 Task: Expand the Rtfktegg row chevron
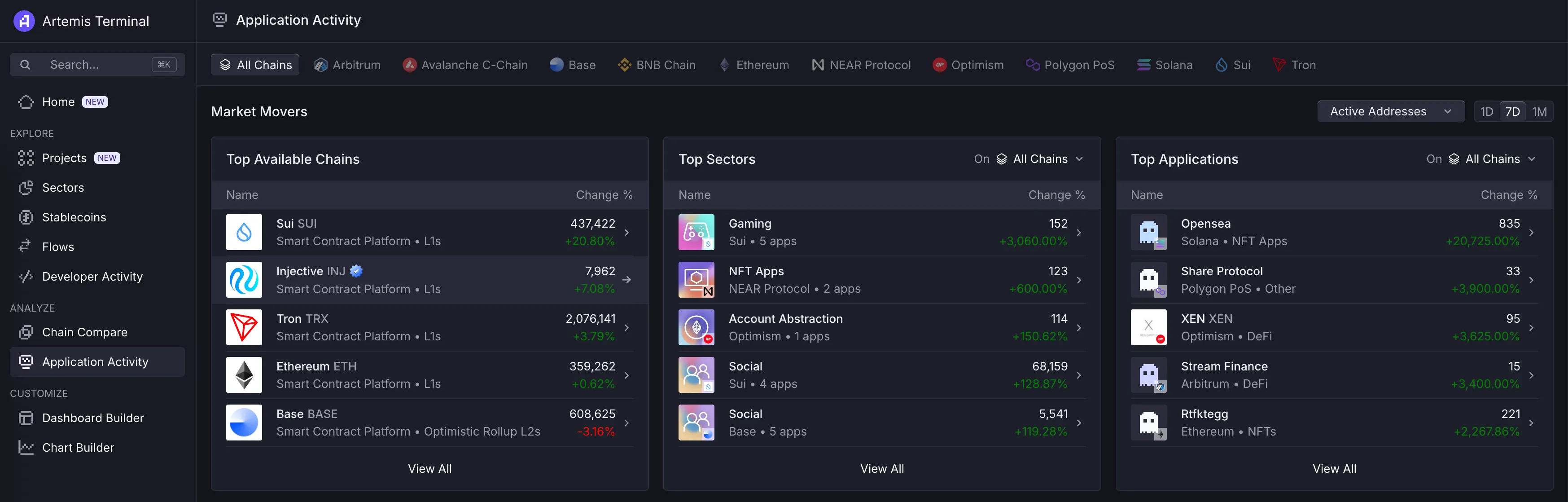point(1531,422)
